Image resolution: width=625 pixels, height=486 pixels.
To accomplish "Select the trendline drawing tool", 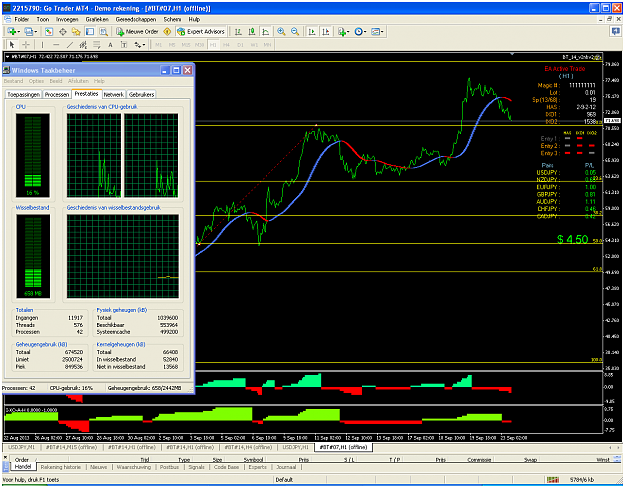I will [70, 45].
